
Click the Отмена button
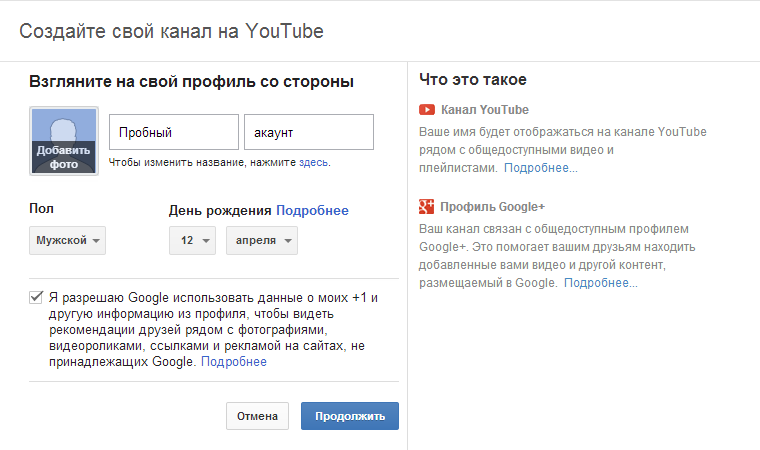[x=257, y=416]
